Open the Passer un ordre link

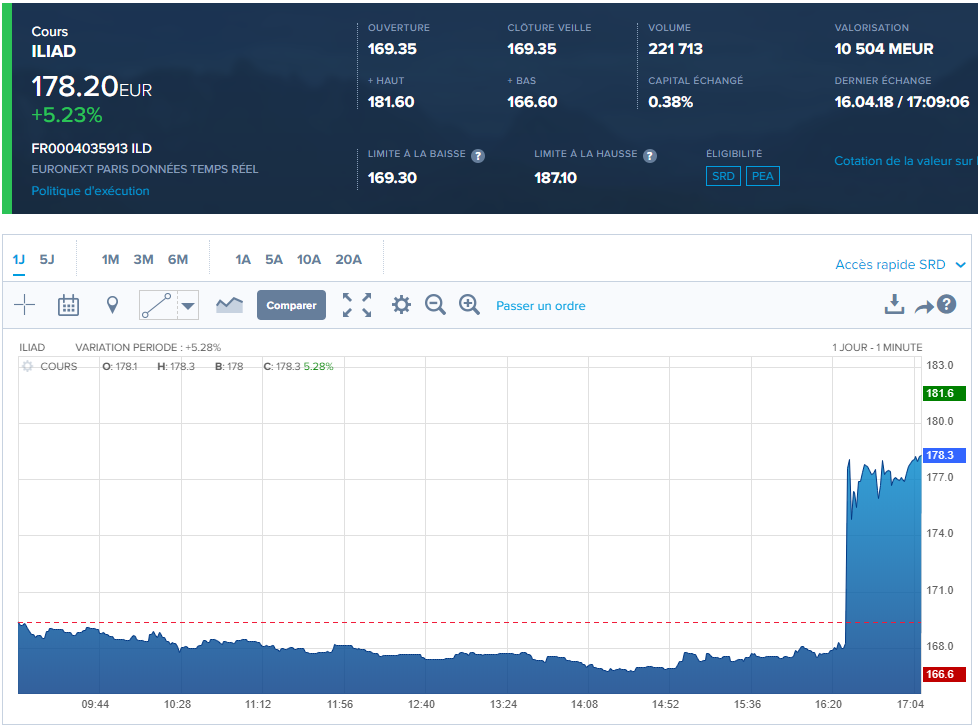[x=541, y=306]
